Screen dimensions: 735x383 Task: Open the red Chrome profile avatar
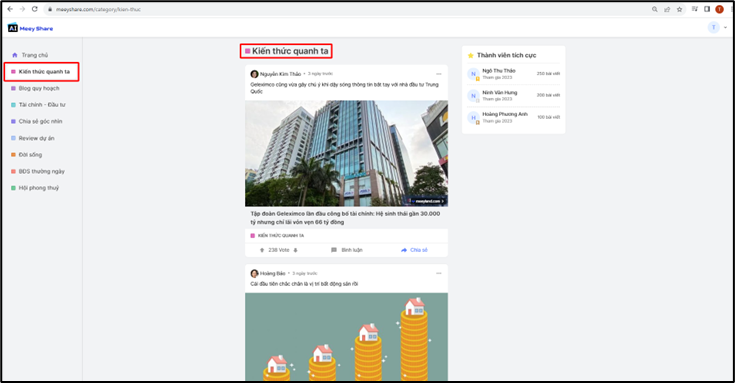719,9
